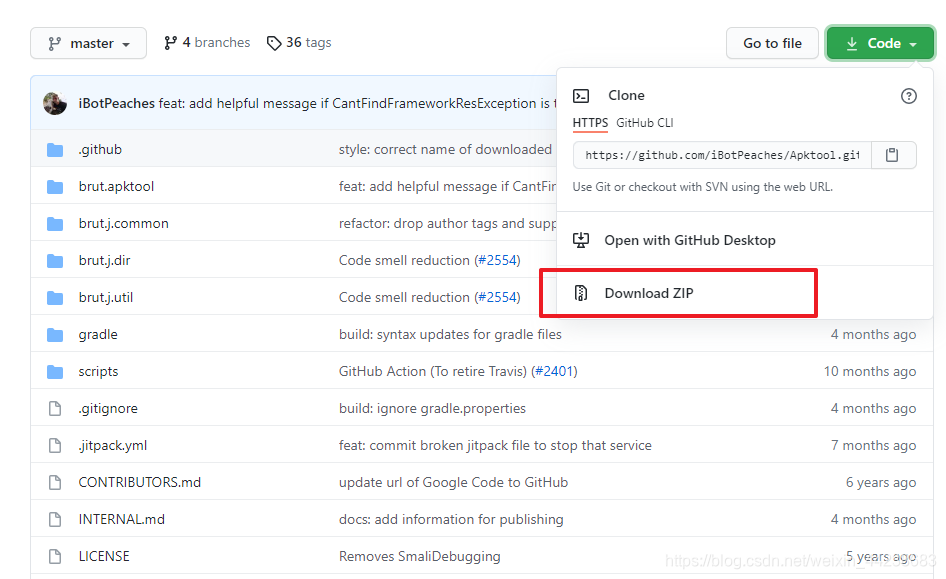This screenshot has height=579, width=946.
Task: Click '7 months ago' timestamp for .jitpack.yml
Action: click(x=874, y=446)
